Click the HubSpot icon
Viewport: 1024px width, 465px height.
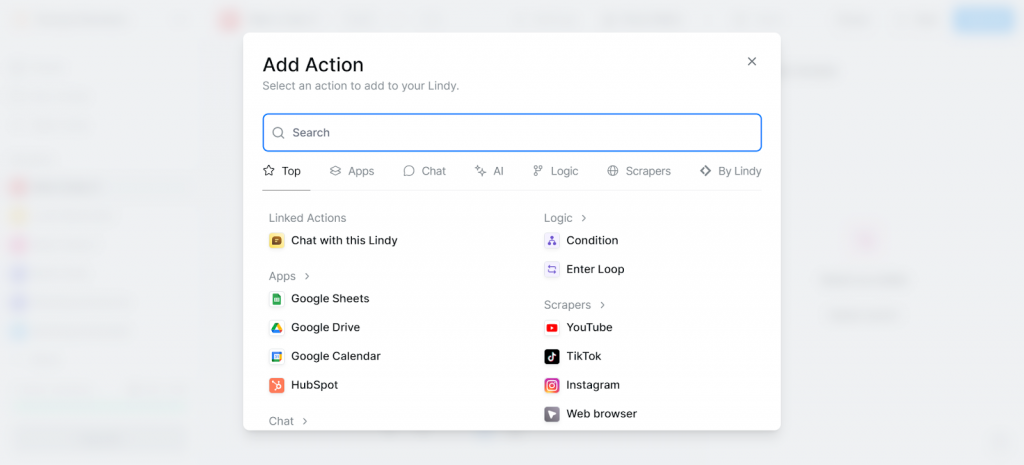277,385
